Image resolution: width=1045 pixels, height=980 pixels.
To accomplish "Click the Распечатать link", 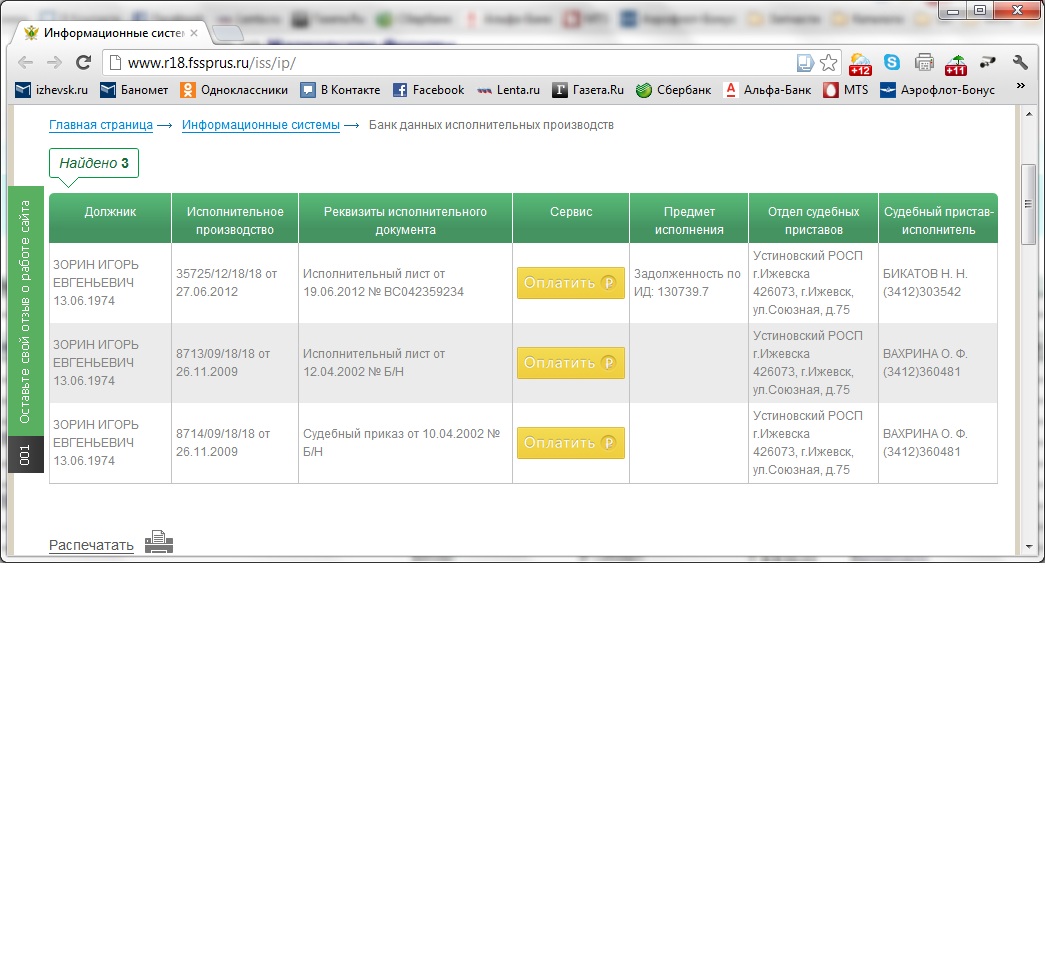I will (91, 545).
